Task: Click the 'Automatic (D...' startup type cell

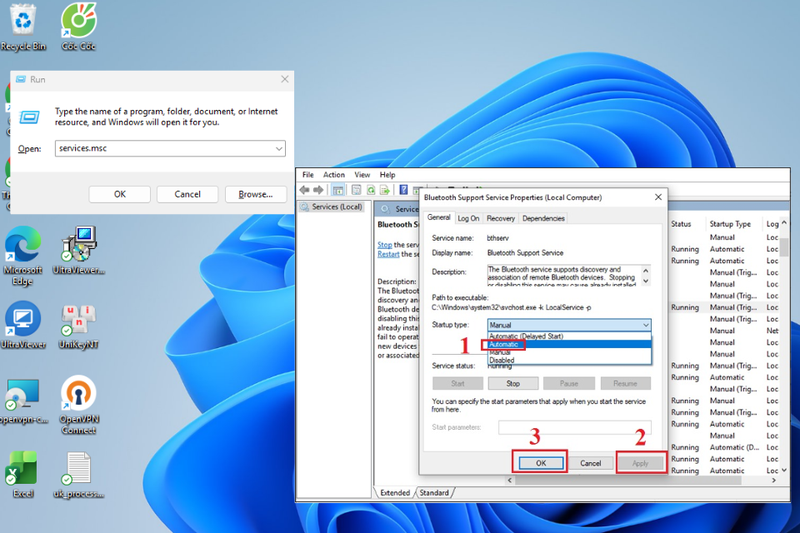Action: click(x=734, y=447)
